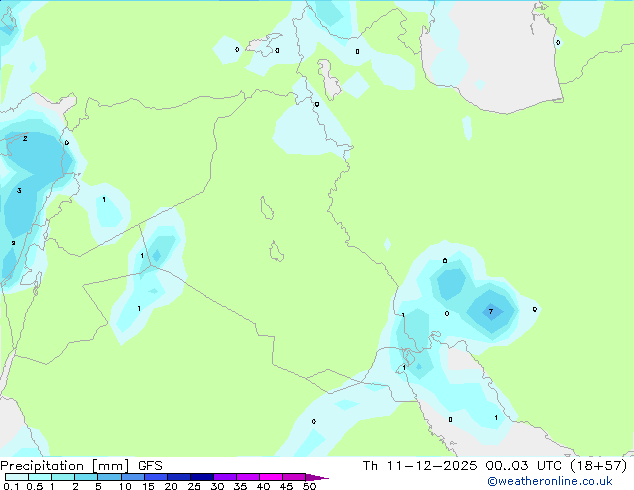
Task: Click the legend label 0.1
Action: tap(11, 486)
